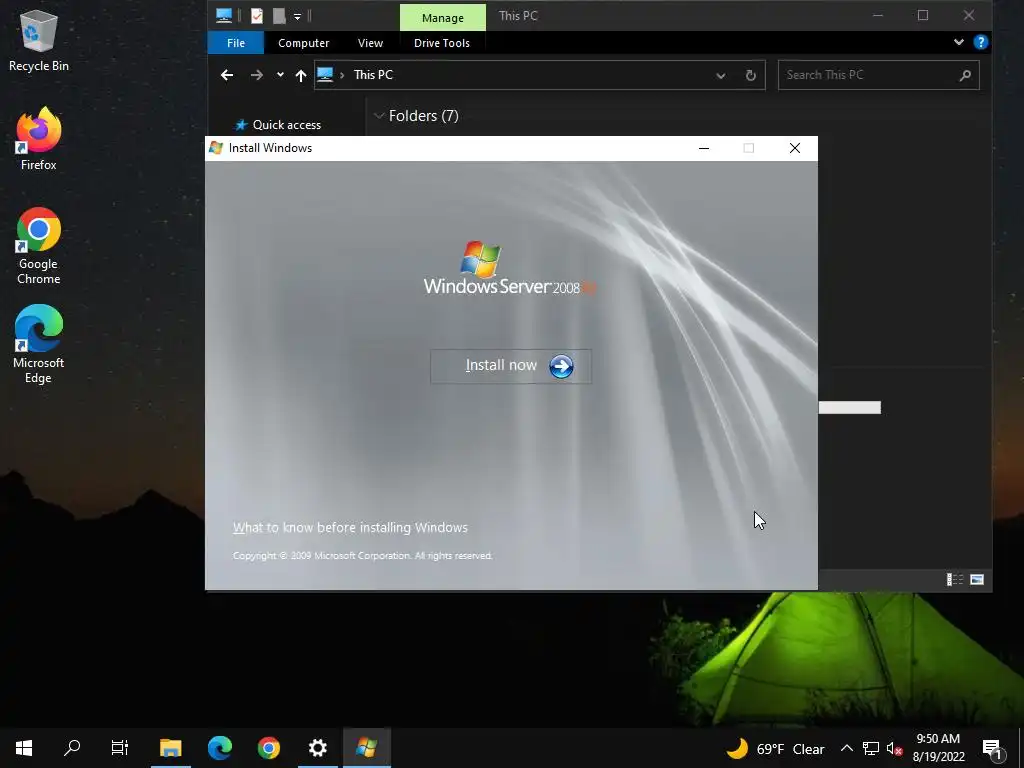
Task: Open the weather widget 69°F Clear
Action: 775,748
